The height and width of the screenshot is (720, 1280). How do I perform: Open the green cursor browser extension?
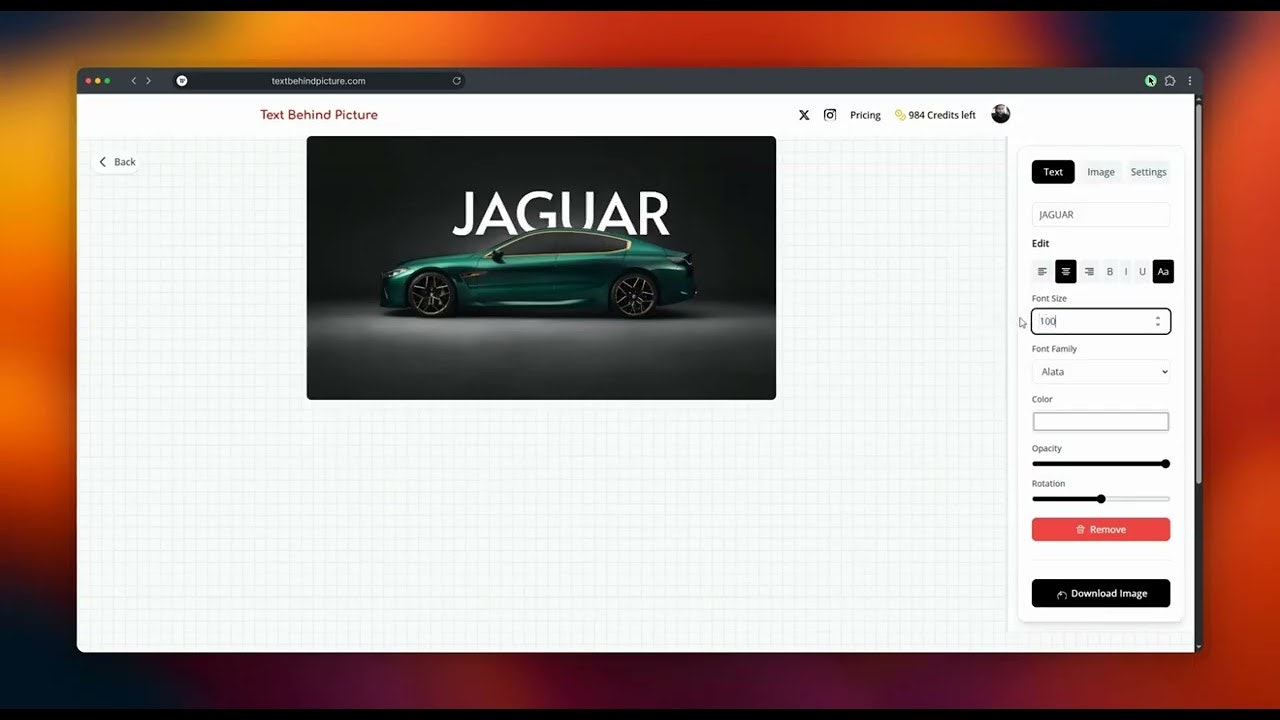(x=1151, y=81)
